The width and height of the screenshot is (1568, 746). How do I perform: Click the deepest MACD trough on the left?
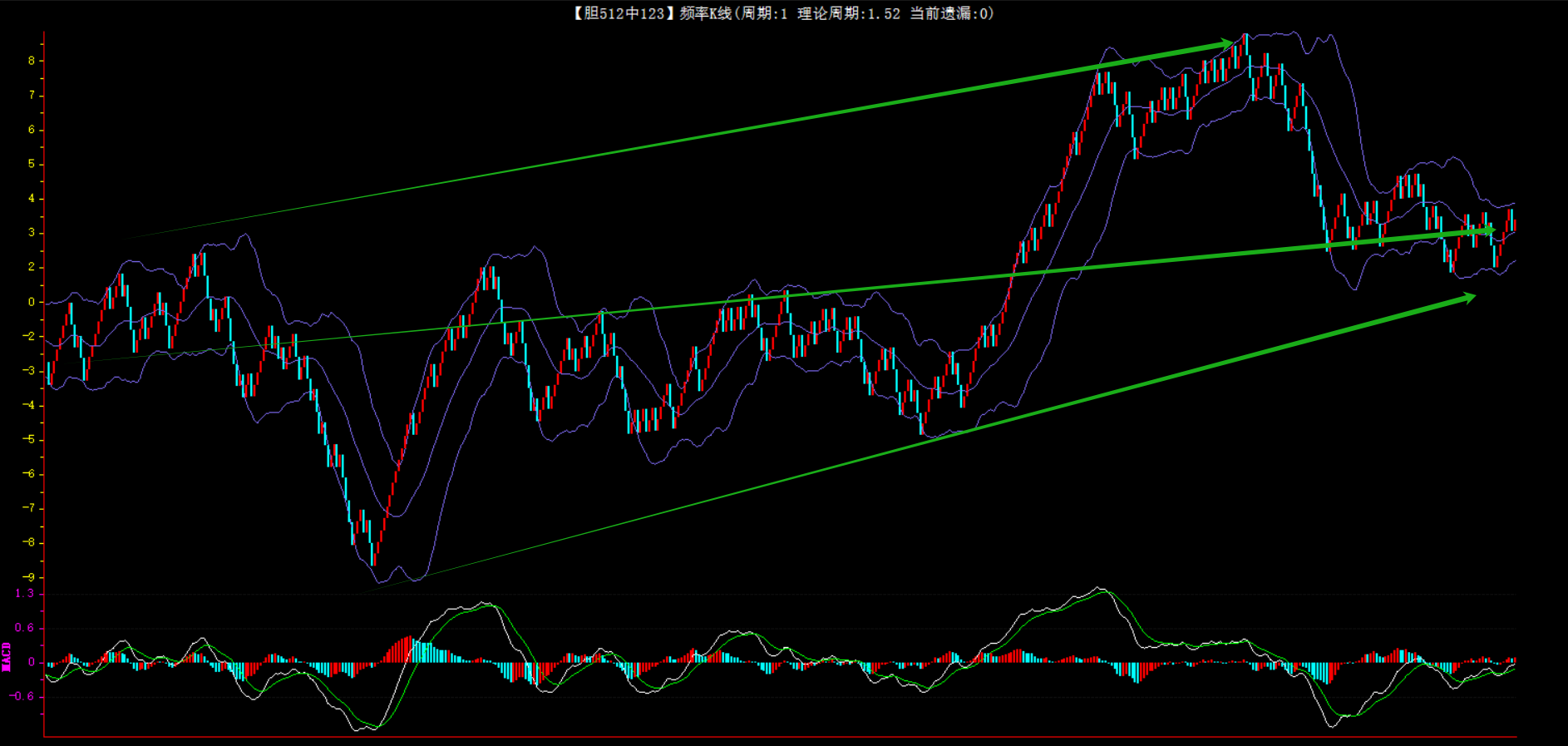359,729
